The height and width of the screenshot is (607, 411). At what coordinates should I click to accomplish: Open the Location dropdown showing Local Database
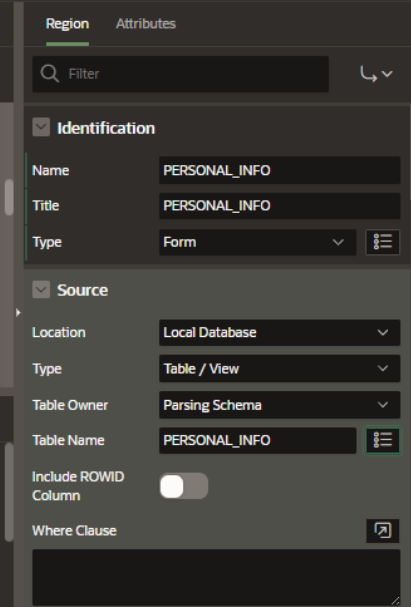(279, 333)
